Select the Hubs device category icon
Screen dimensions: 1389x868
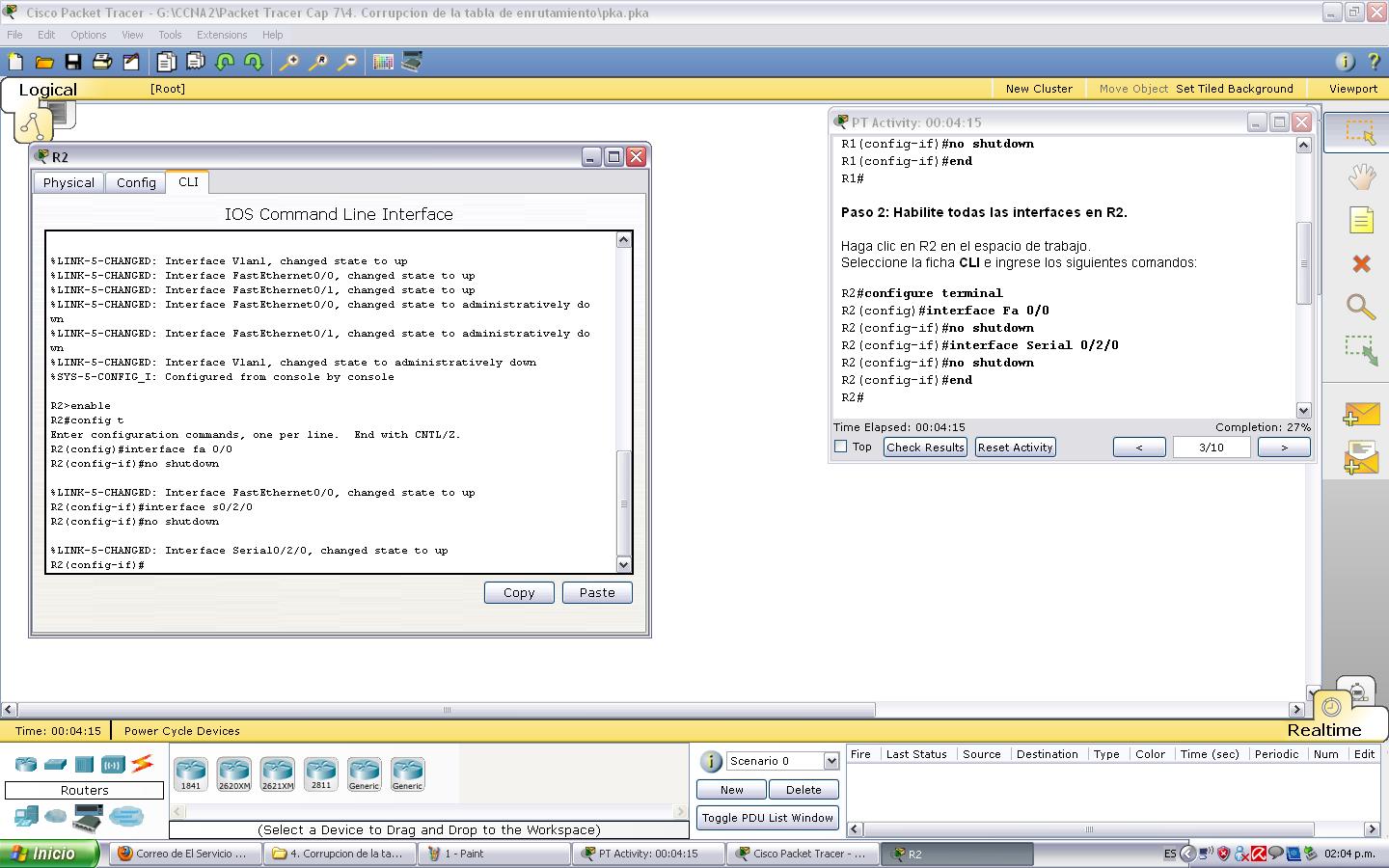pyautogui.click(x=84, y=765)
